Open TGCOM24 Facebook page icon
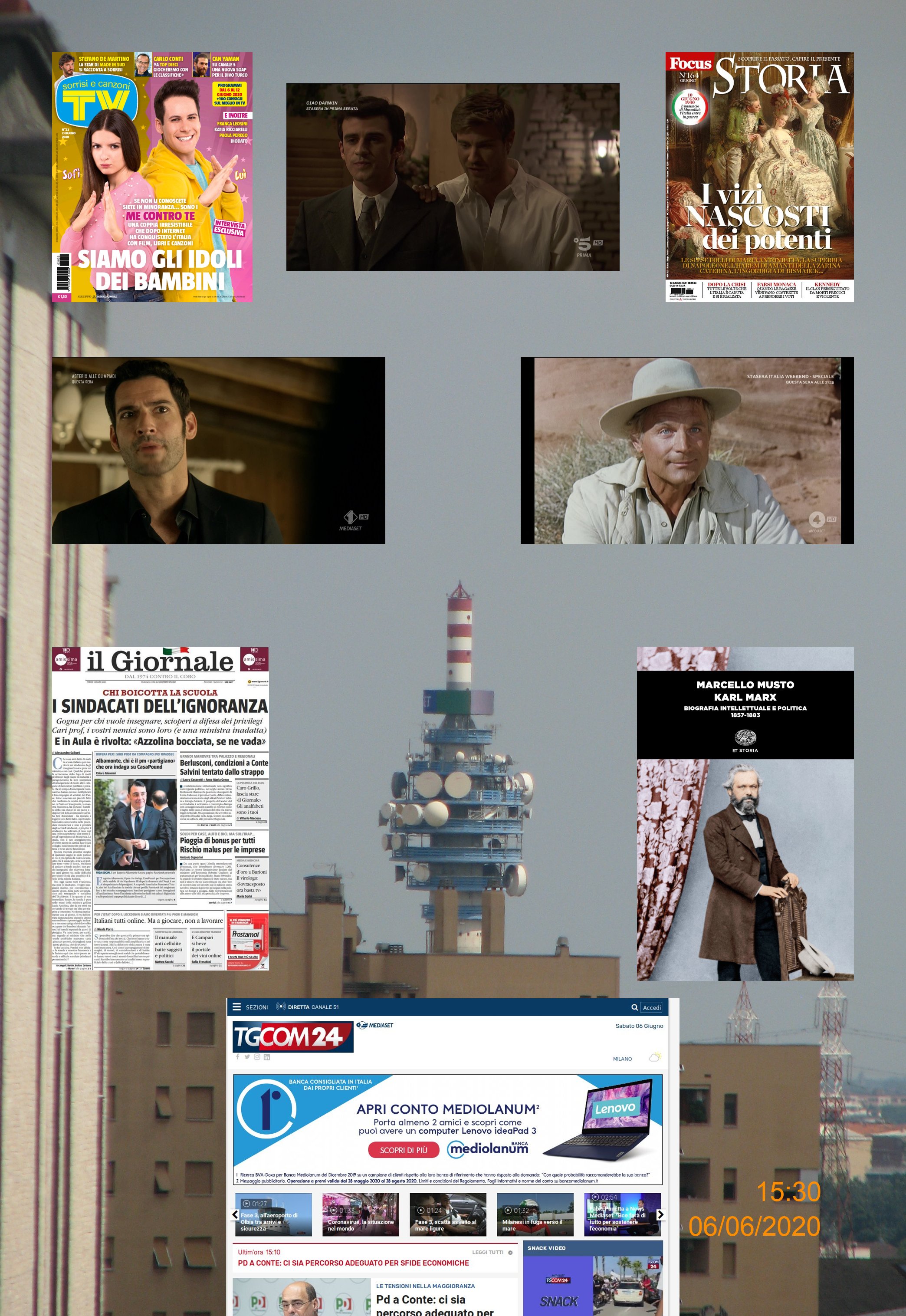The width and height of the screenshot is (906, 1316). tap(237, 1056)
